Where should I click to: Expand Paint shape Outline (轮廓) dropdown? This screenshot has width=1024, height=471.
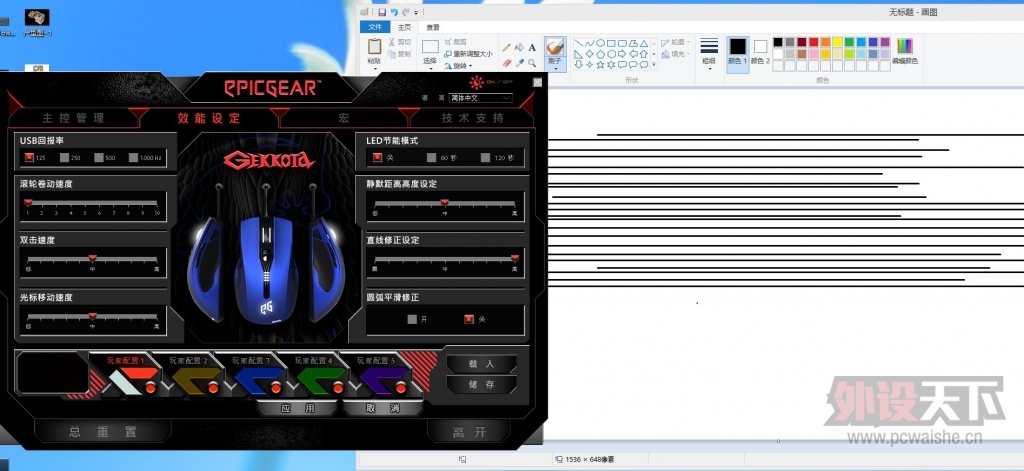tap(676, 42)
